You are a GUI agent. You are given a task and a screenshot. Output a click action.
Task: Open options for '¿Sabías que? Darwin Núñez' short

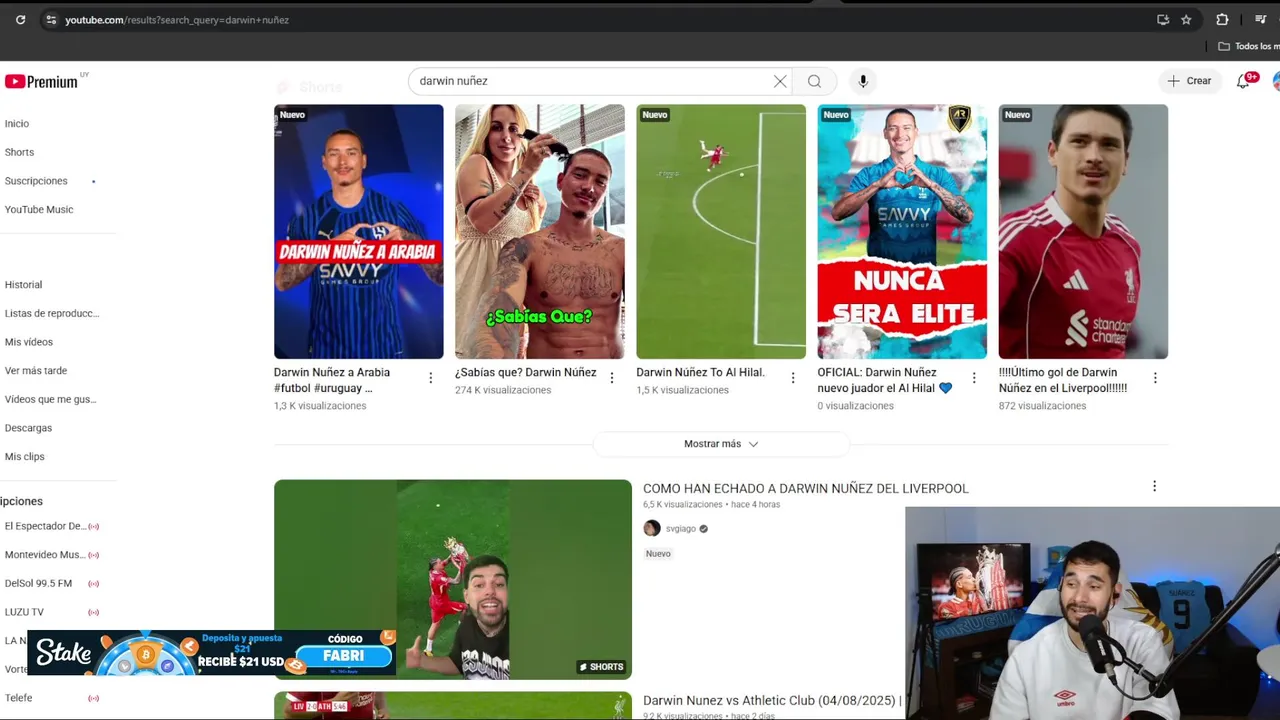click(x=612, y=378)
